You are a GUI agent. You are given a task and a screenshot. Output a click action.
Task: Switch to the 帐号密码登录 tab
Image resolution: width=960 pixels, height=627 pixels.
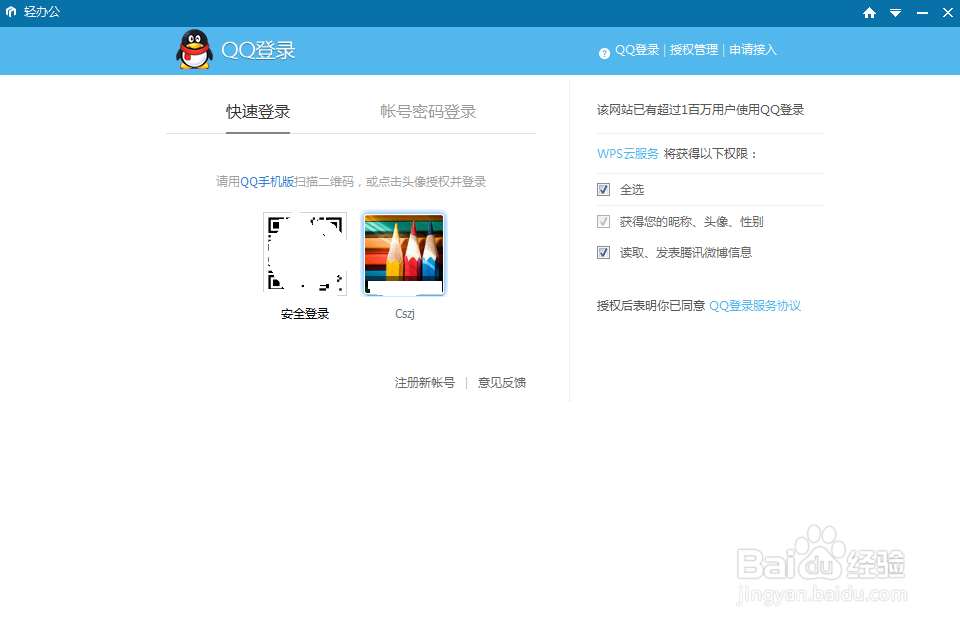click(428, 112)
